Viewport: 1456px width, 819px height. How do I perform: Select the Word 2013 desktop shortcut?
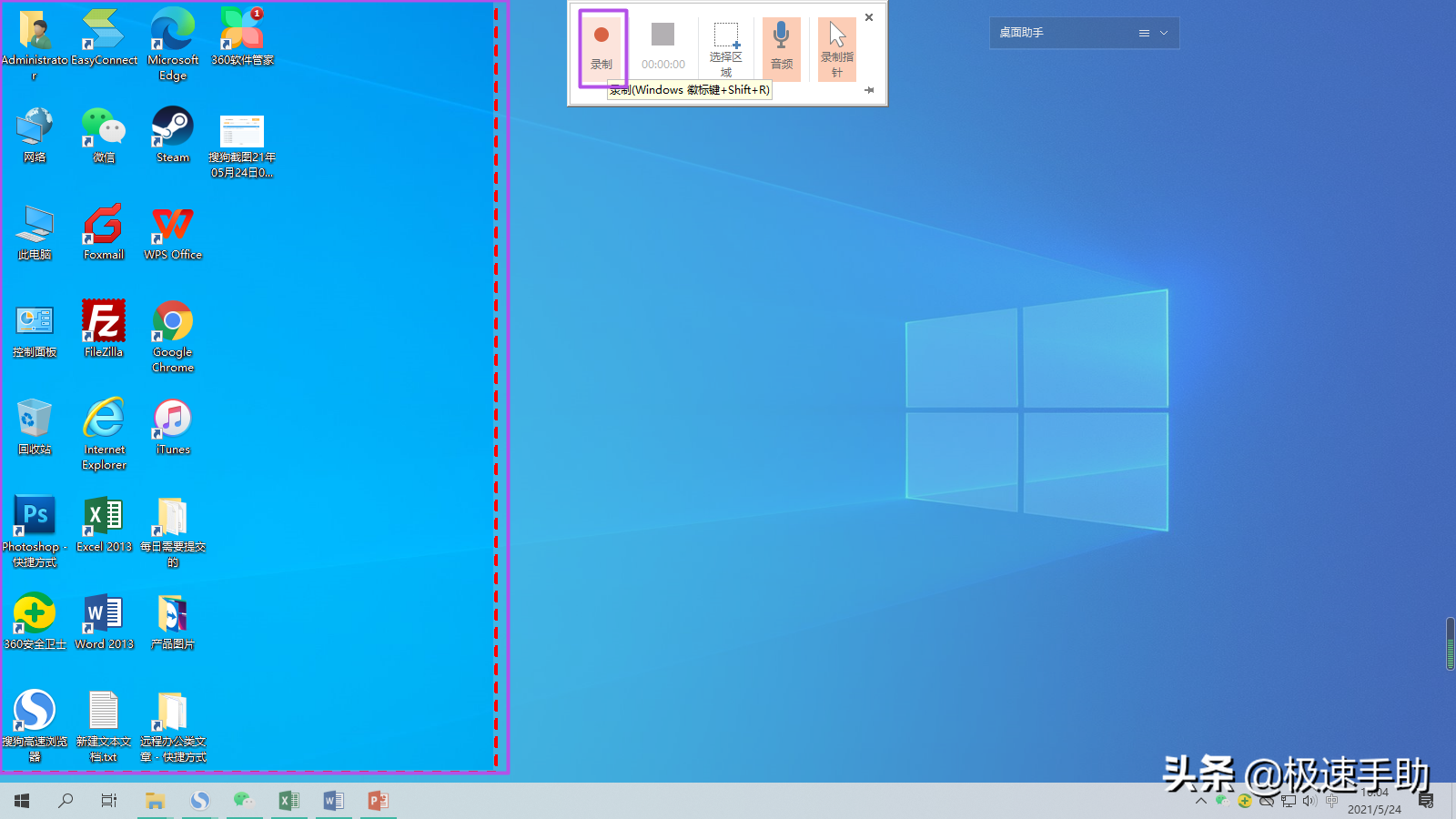click(x=104, y=622)
